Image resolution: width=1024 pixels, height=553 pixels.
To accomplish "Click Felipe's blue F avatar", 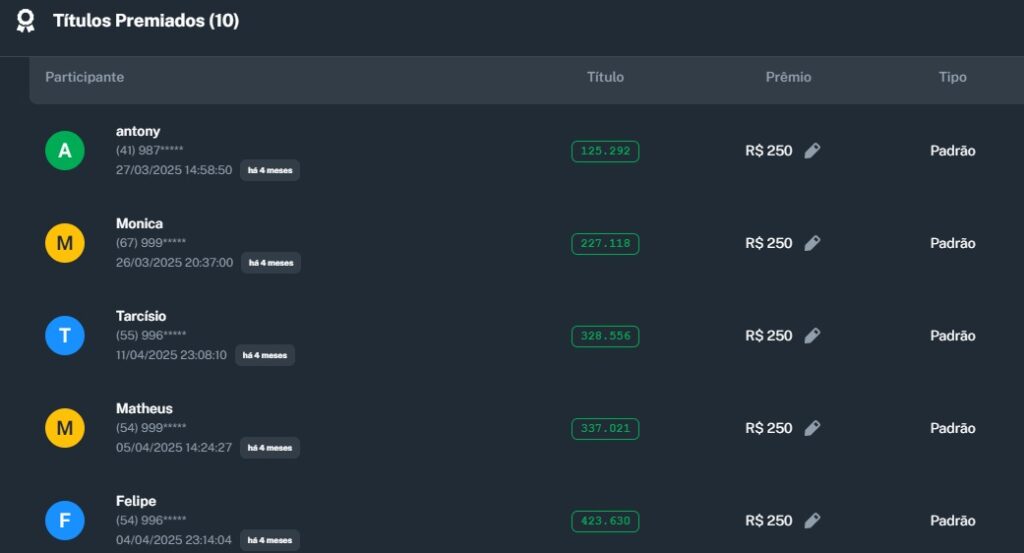I will point(65,521).
